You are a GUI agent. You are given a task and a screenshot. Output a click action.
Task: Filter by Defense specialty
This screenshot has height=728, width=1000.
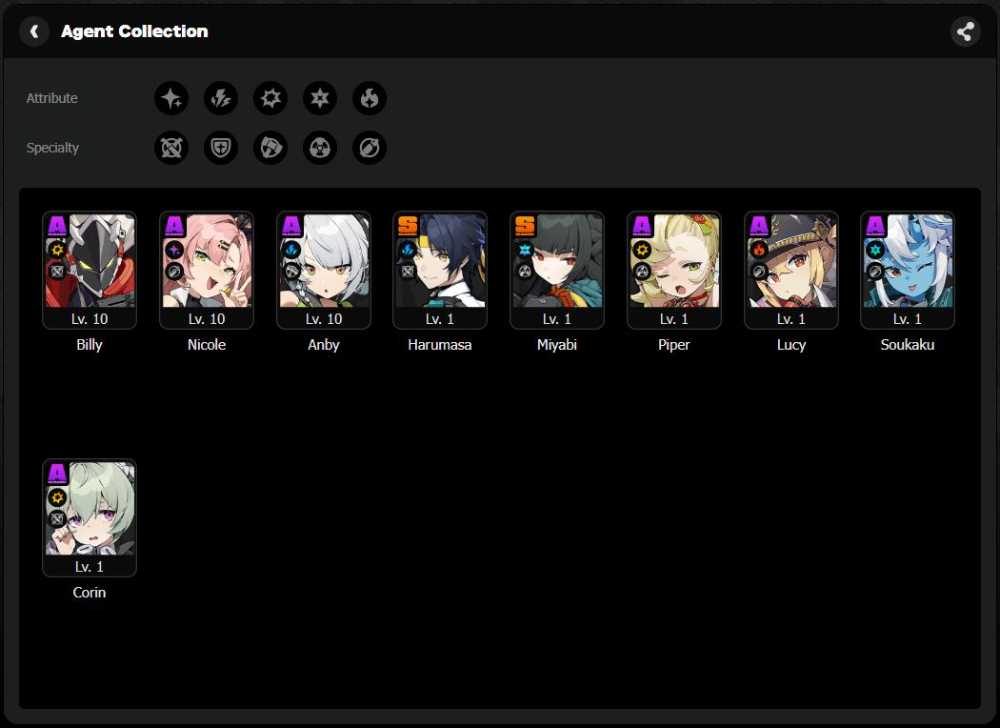coord(221,148)
